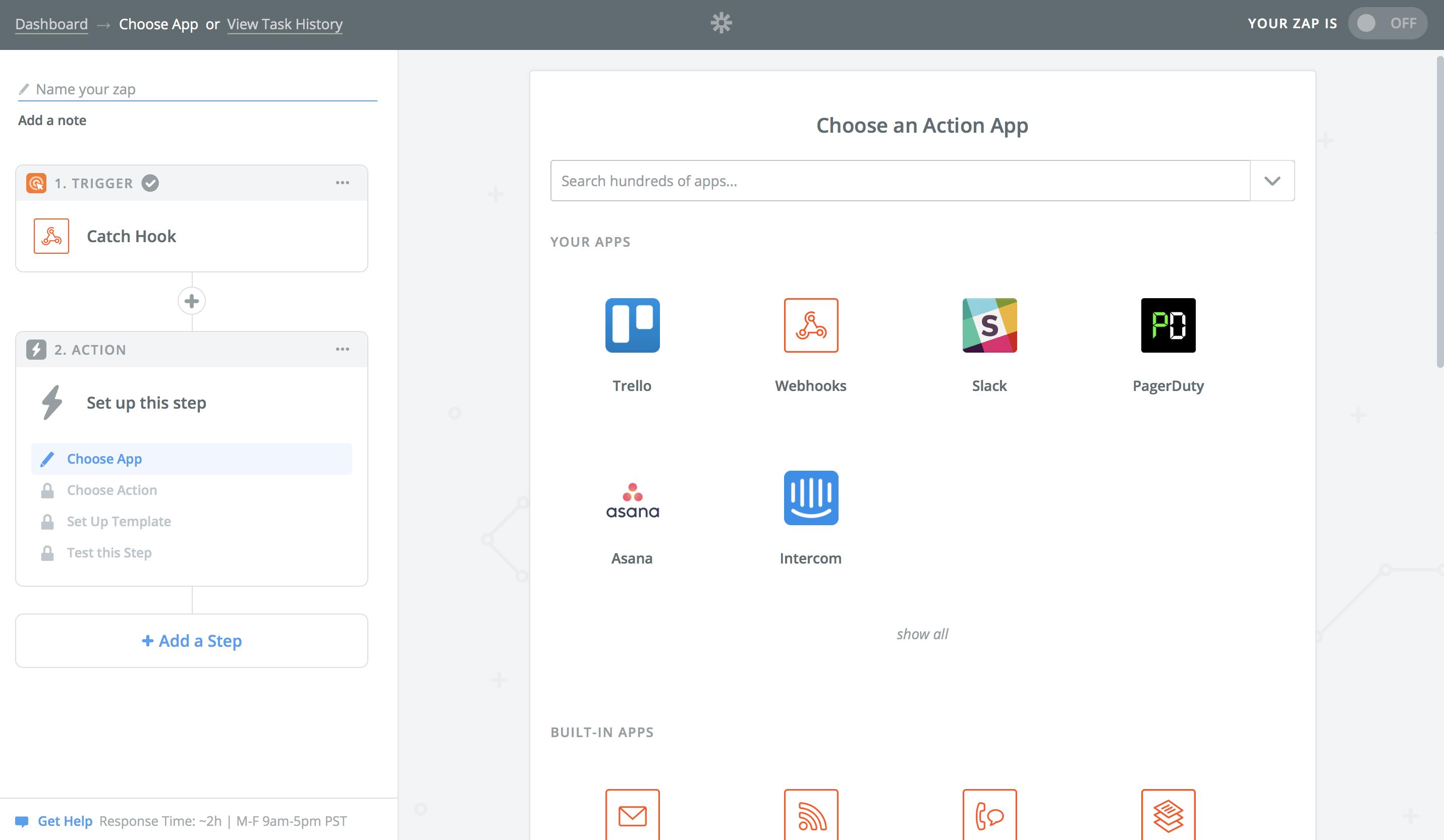Choose the Webhooks action app
Viewport: 1444px width, 840px height.
[810, 325]
